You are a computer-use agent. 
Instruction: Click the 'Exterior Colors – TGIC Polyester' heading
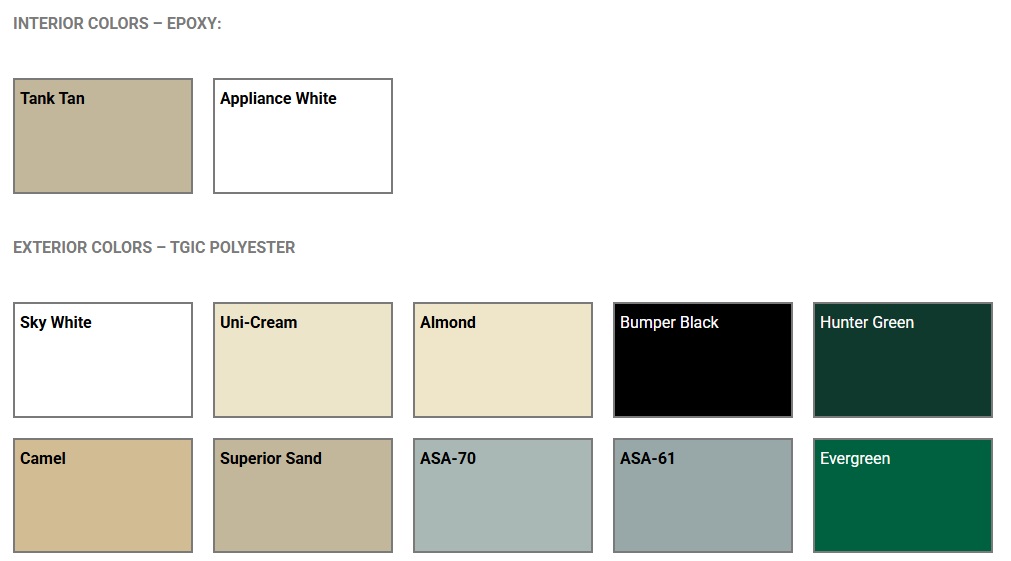pos(154,247)
